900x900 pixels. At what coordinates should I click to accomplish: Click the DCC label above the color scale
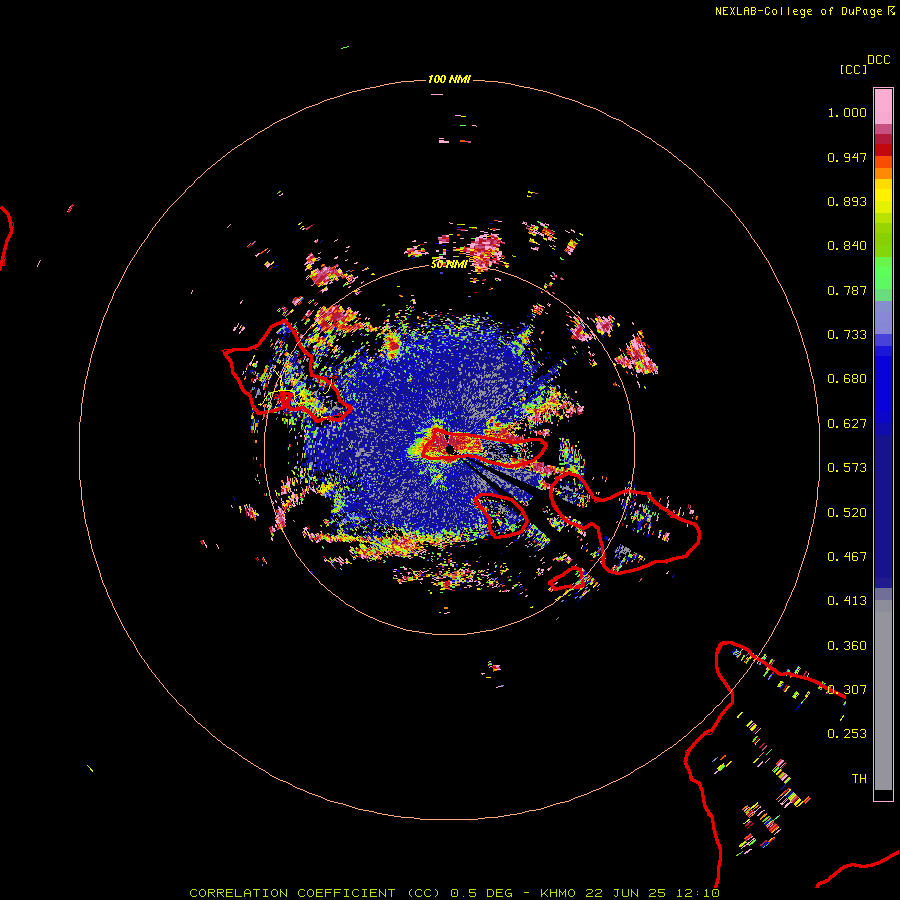coord(878,60)
